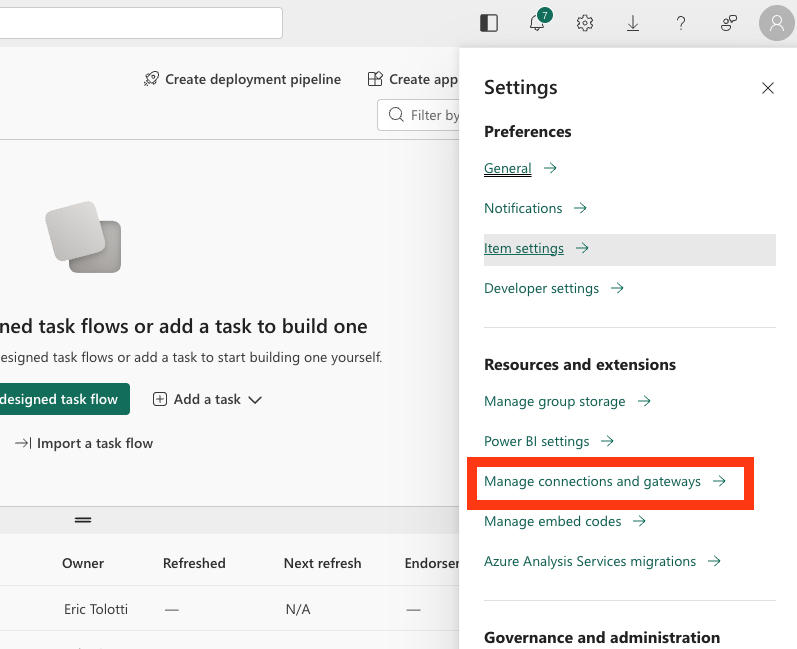Click Create deployment pipeline

[x=243, y=79]
